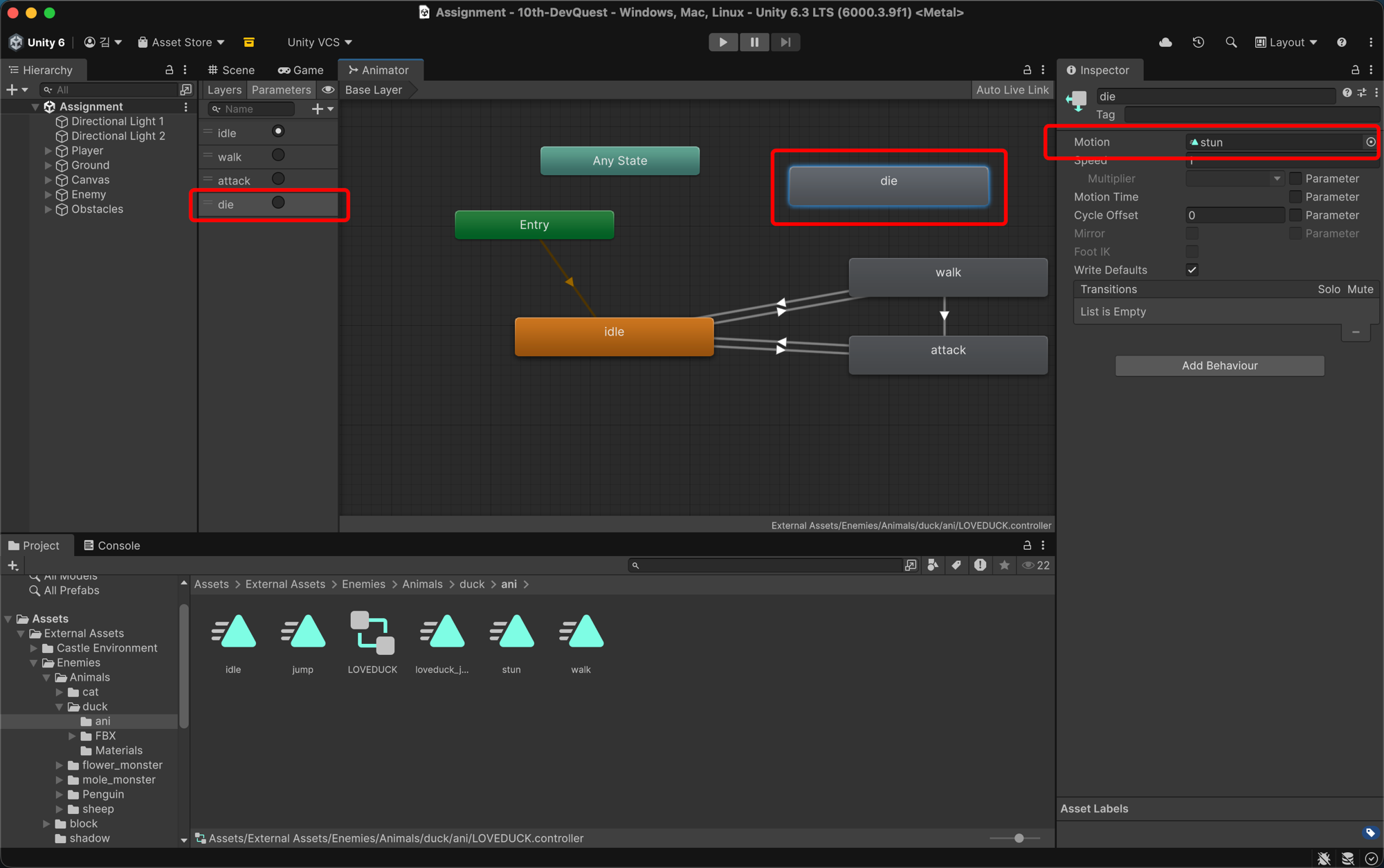The height and width of the screenshot is (868, 1384).
Task: Expand the Player object in Hierarchy
Action: (x=48, y=150)
